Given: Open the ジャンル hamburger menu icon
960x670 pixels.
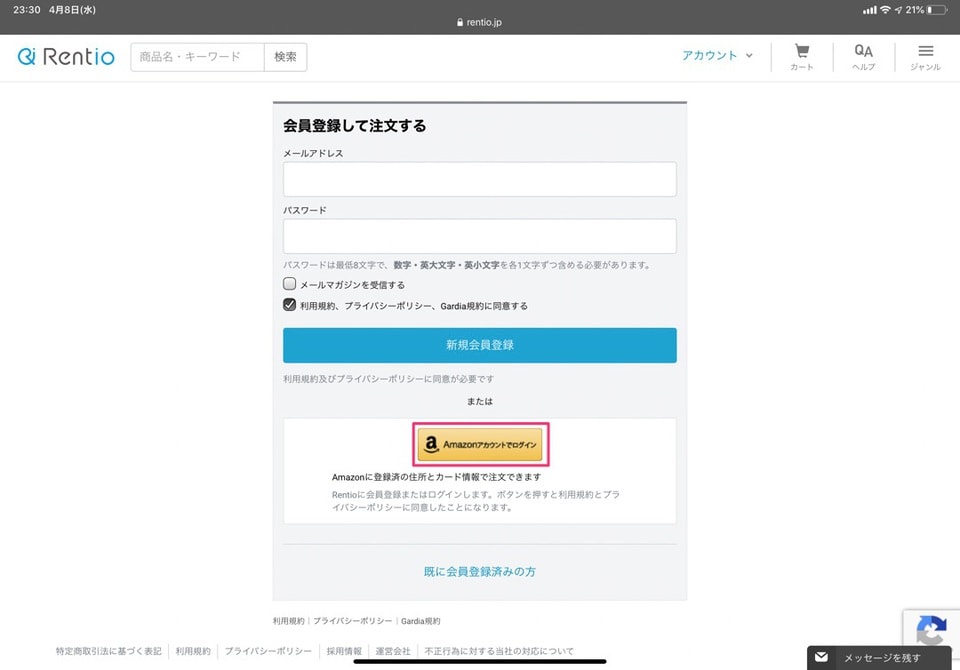Looking at the screenshot, I should click(925, 55).
